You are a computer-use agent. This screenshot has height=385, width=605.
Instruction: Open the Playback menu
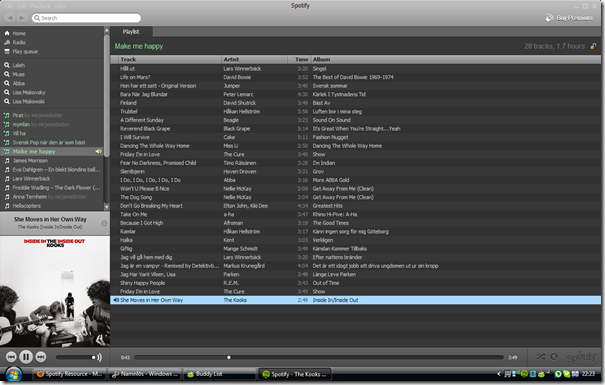tap(41, 6)
